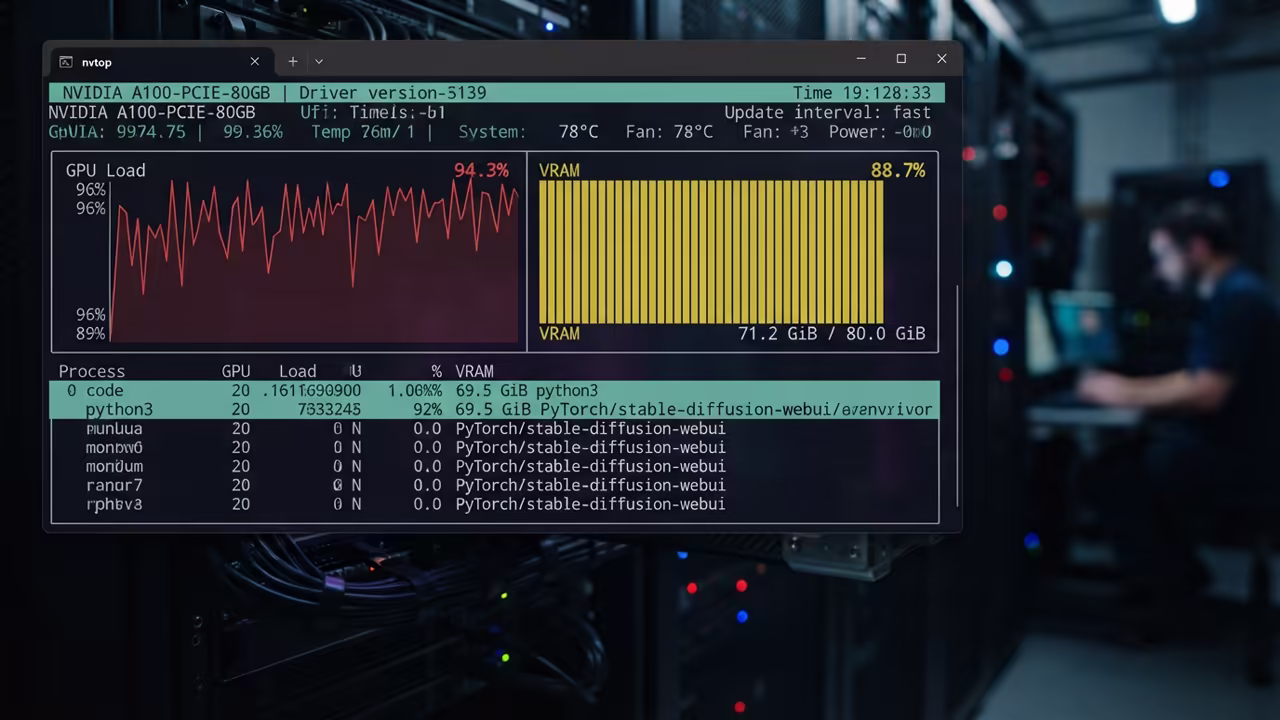Select the monbw6 process row

(x=494, y=447)
